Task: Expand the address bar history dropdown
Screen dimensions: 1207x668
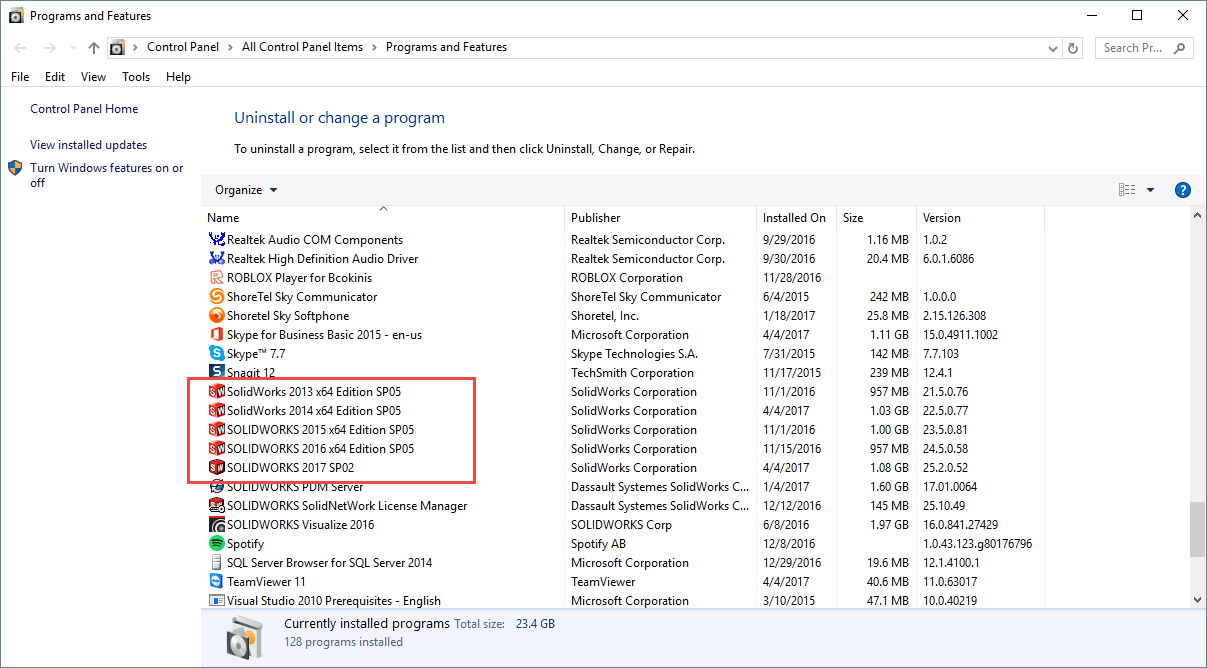Action: [x=1052, y=48]
